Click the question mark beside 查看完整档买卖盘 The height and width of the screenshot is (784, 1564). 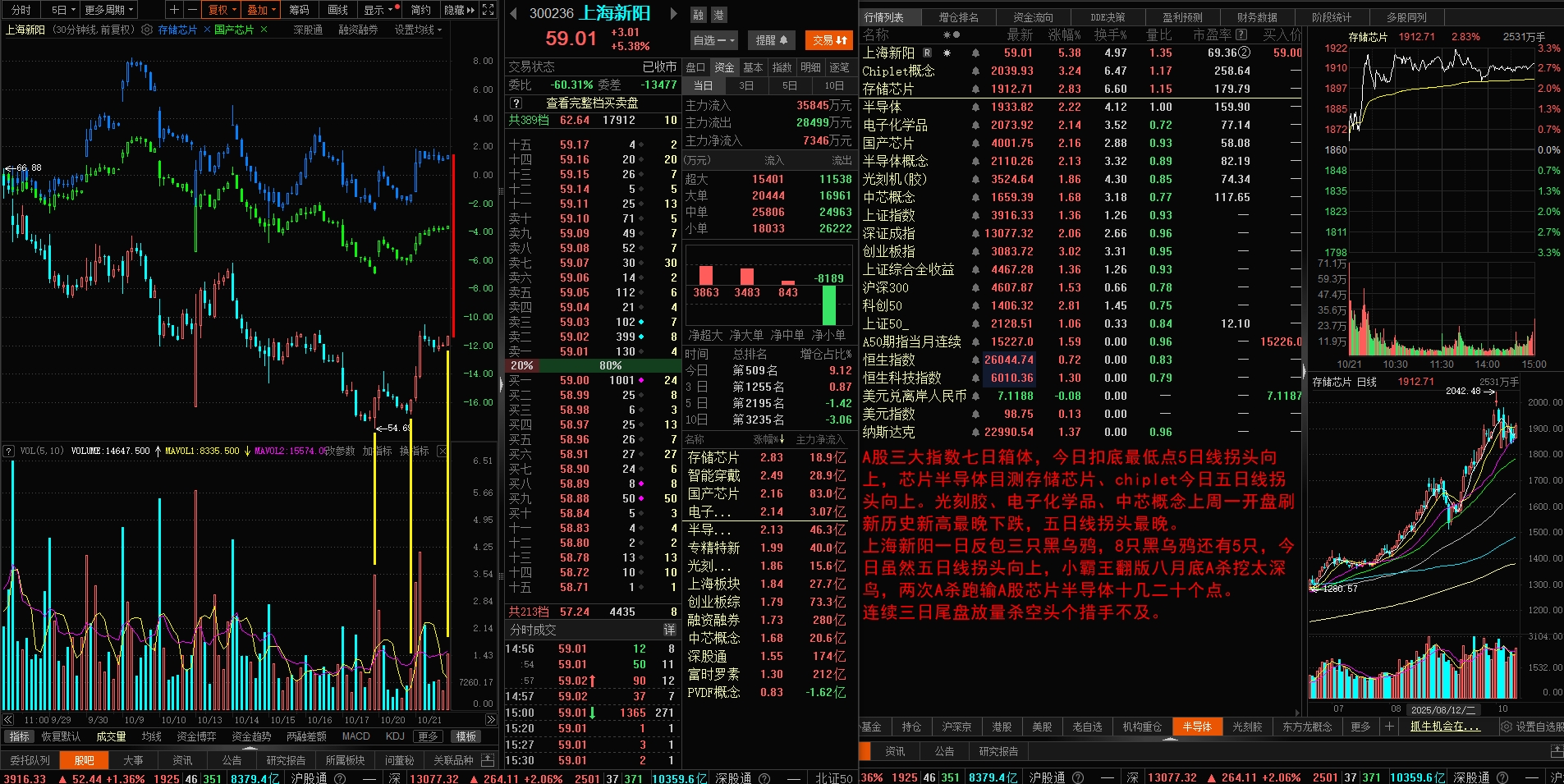tap(516, 103)
